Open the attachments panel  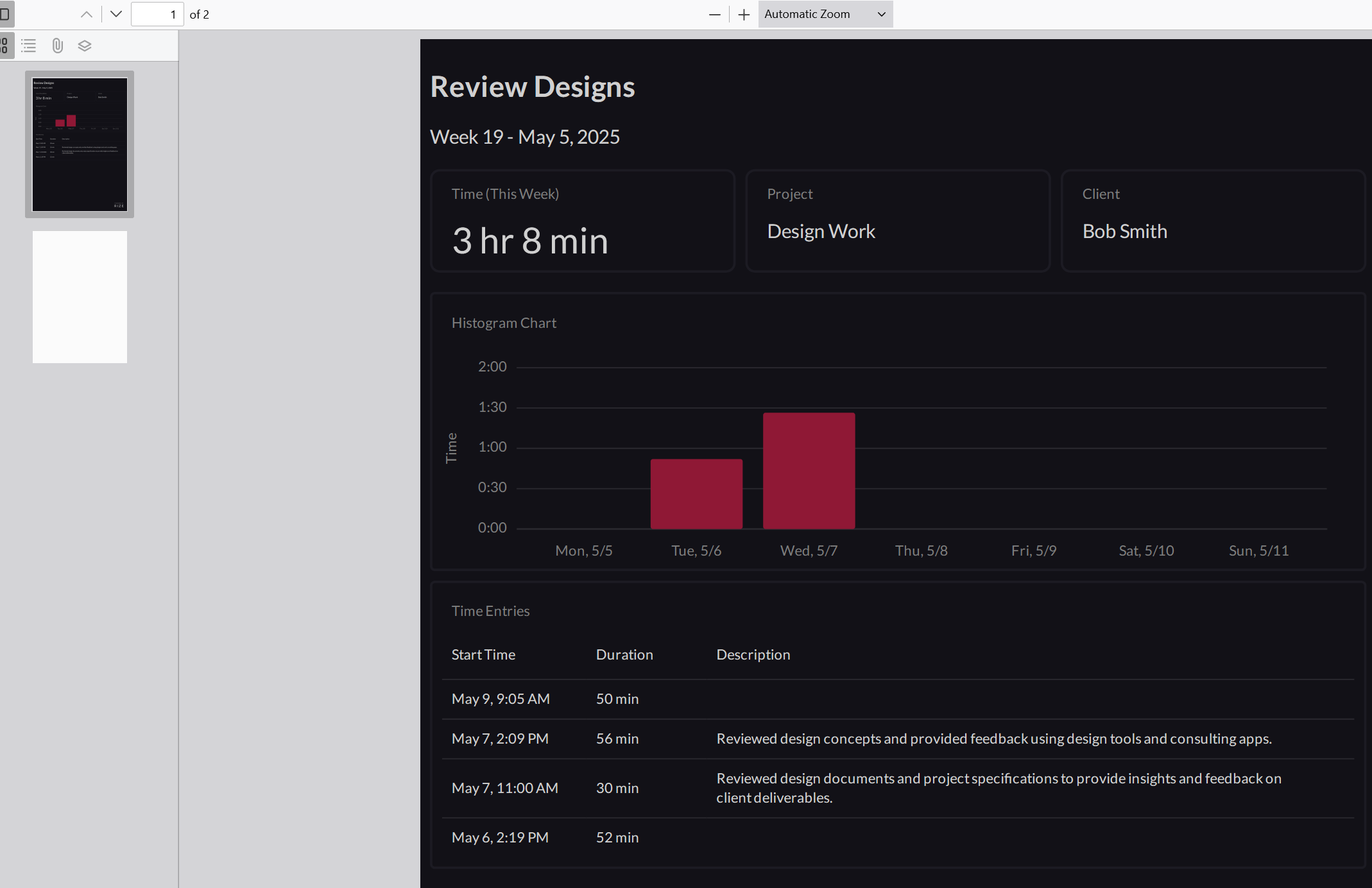coord(57,46)
